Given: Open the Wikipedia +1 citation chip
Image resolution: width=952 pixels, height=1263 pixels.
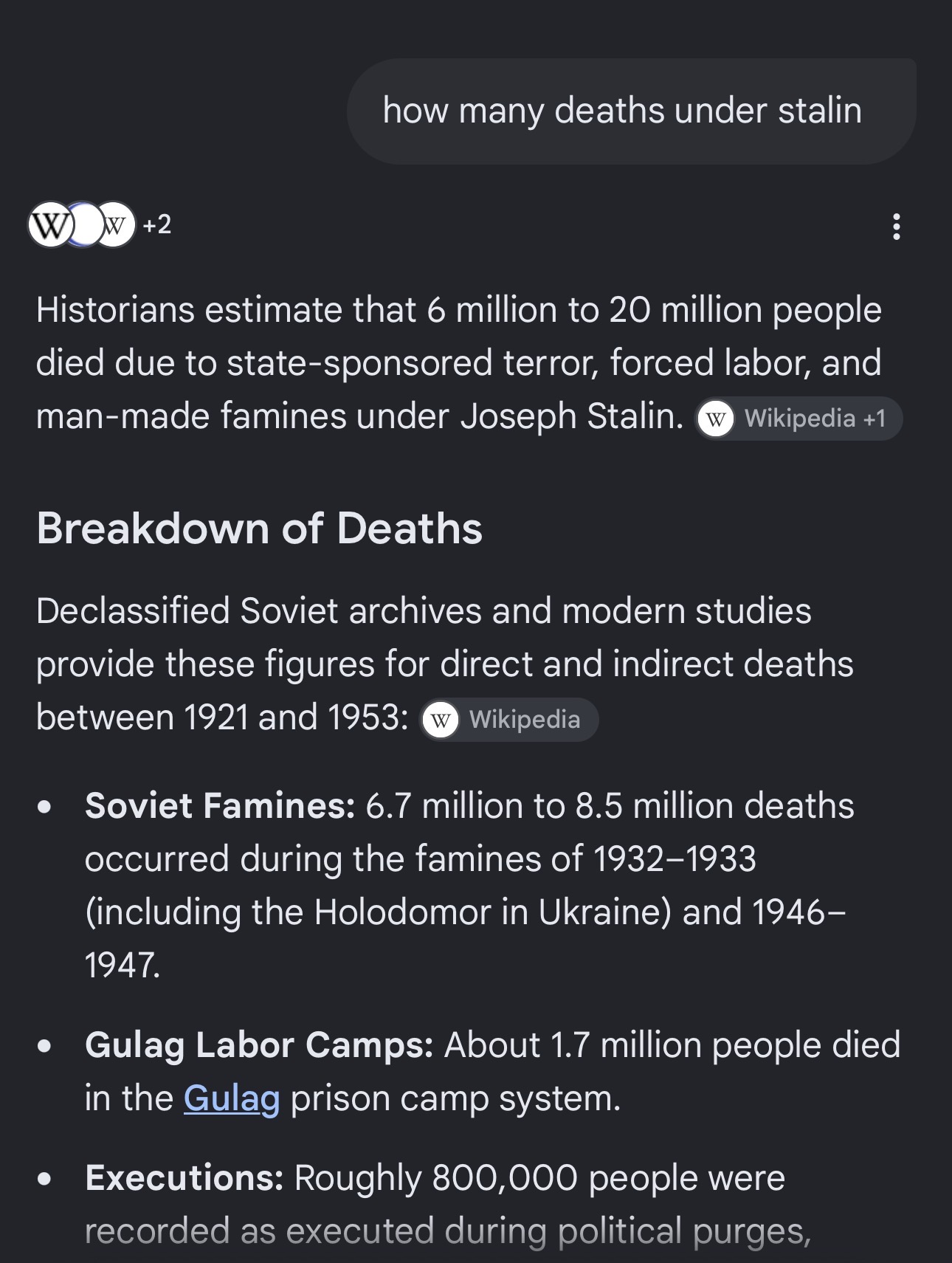Looking at the screenshot, I should point(798,419).
